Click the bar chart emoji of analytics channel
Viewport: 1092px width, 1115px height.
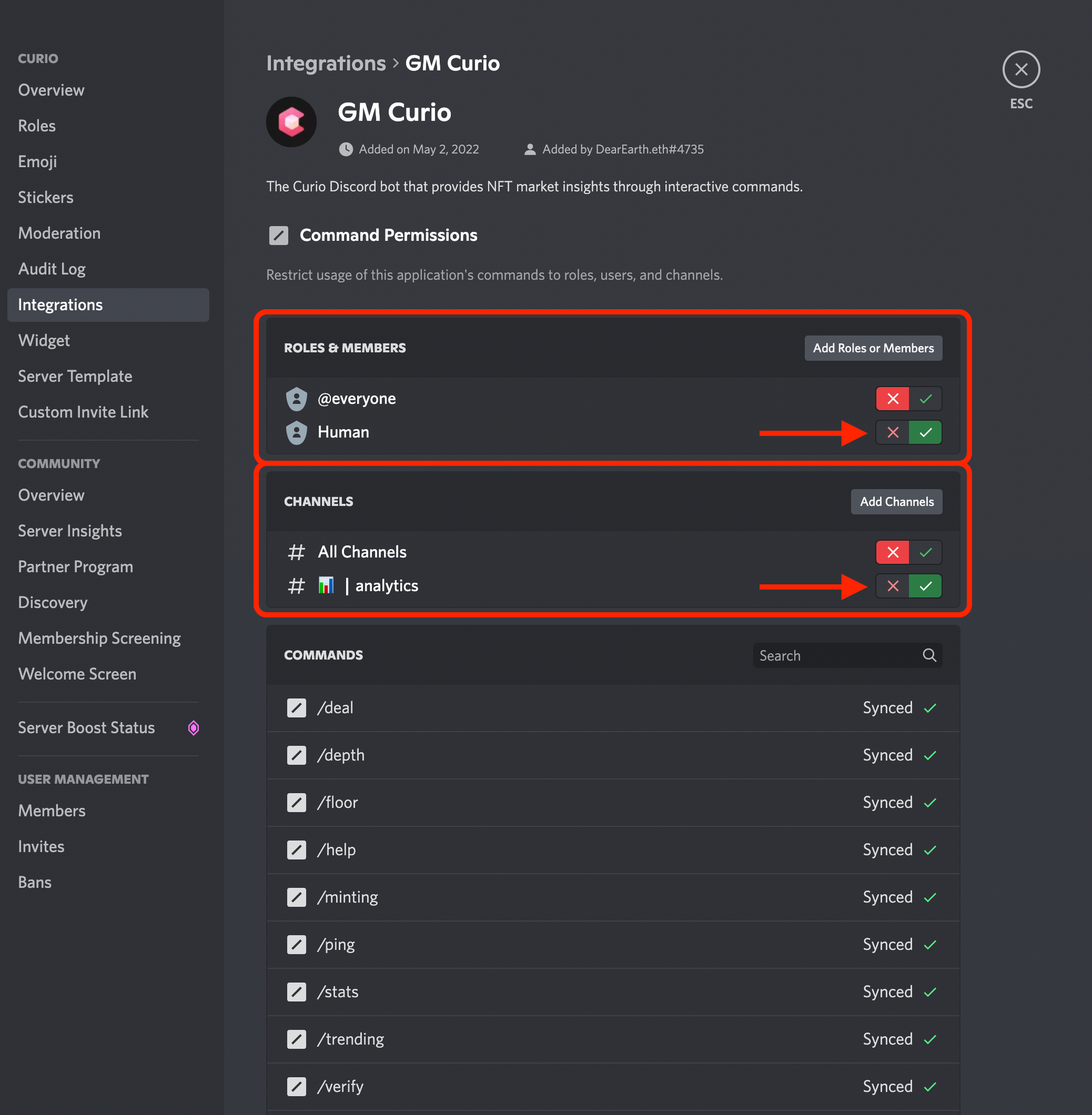(x=326, y=585)
